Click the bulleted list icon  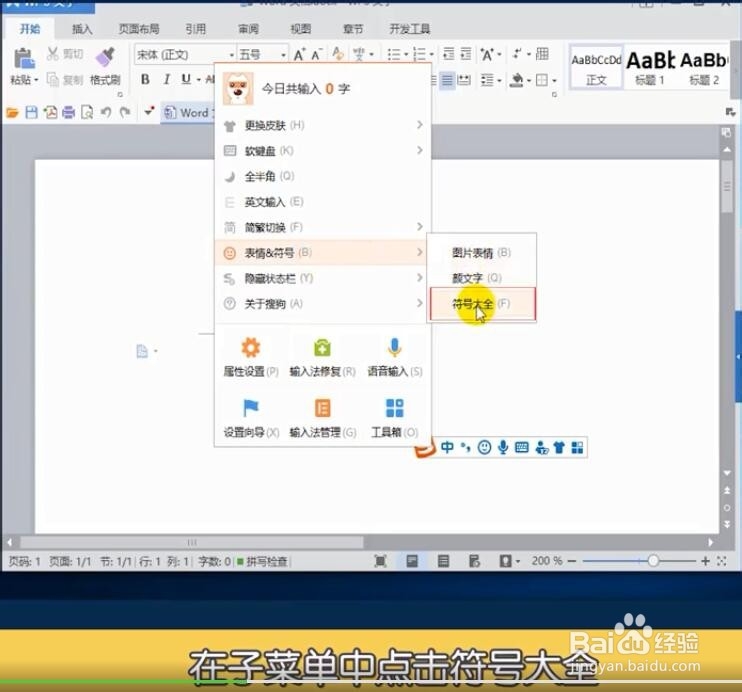click(x=394, y=54)
